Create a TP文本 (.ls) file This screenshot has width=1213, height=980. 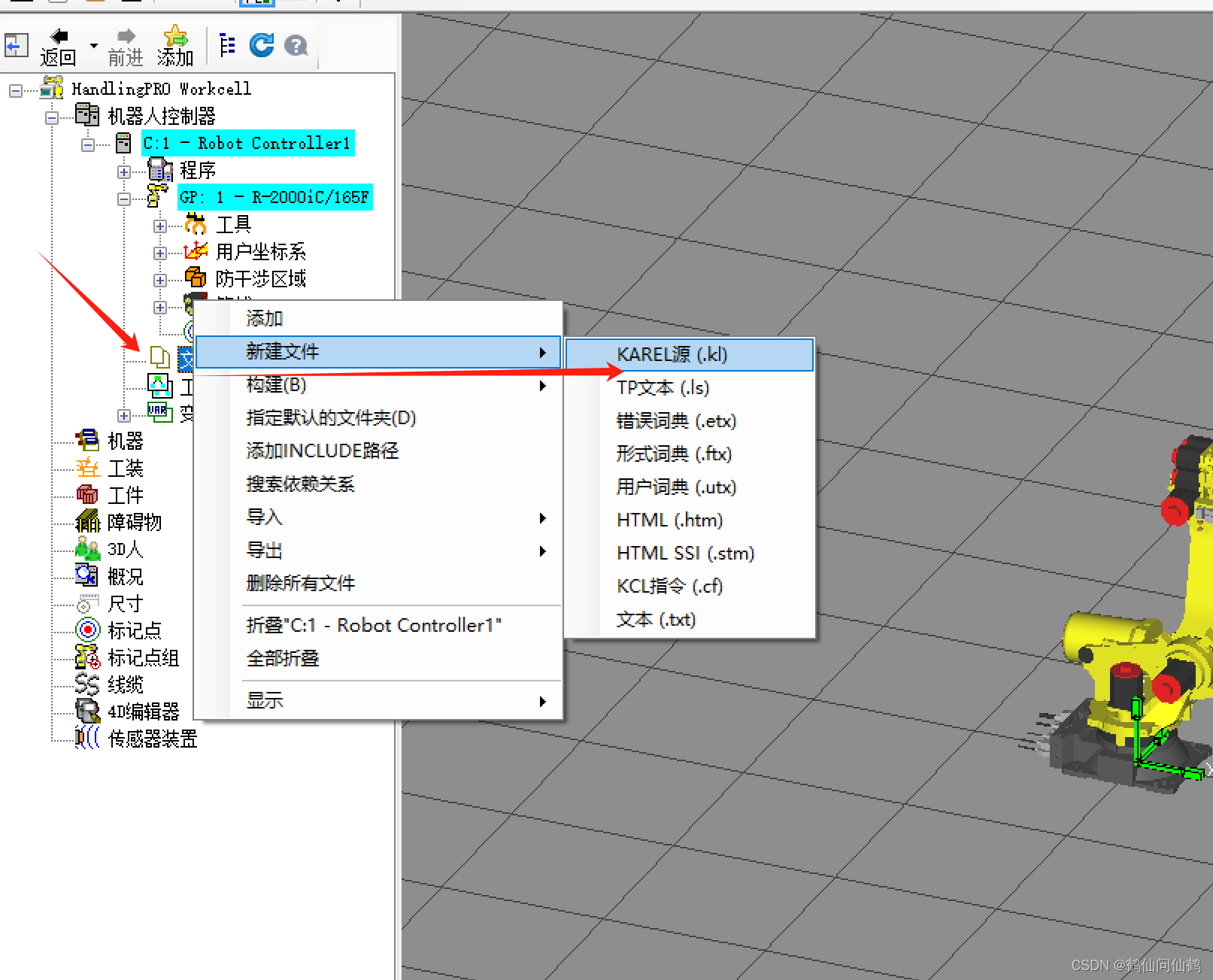pyautogui.click(x=690, y=388)
